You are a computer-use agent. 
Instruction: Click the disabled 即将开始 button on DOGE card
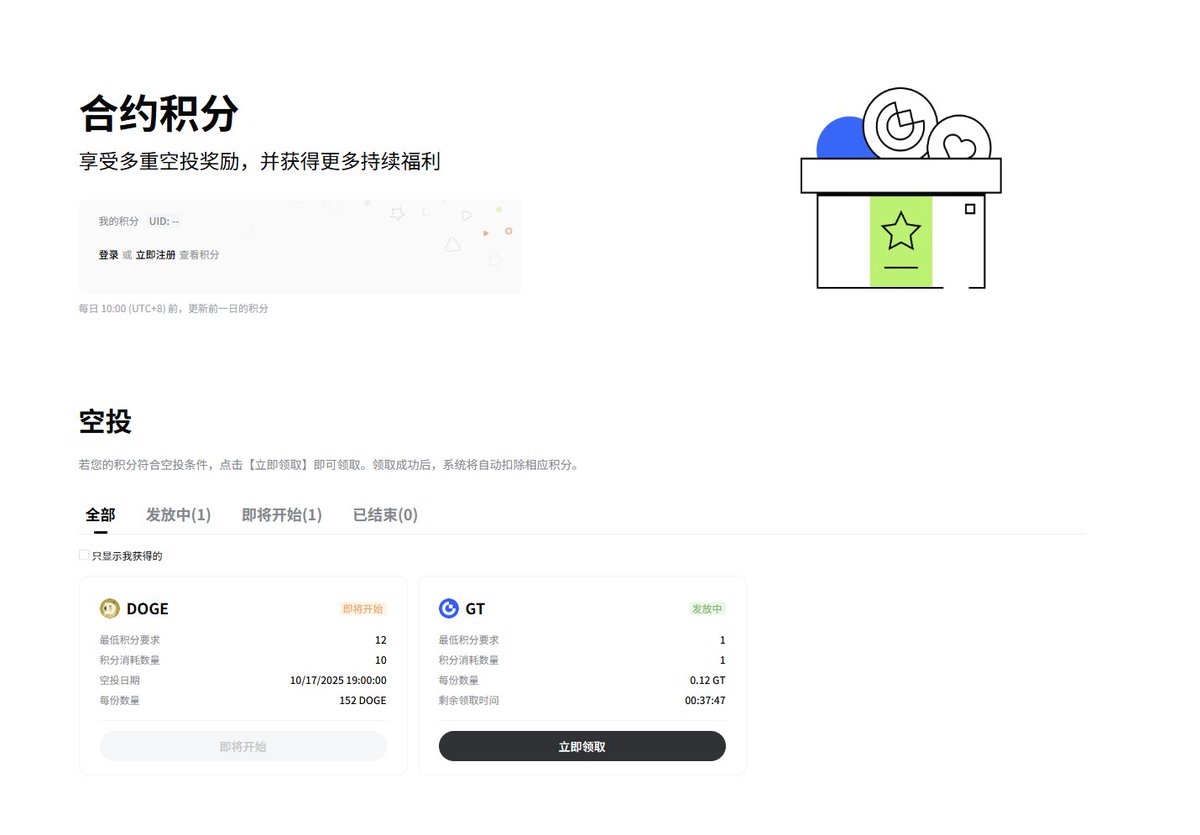pos(243,746)
